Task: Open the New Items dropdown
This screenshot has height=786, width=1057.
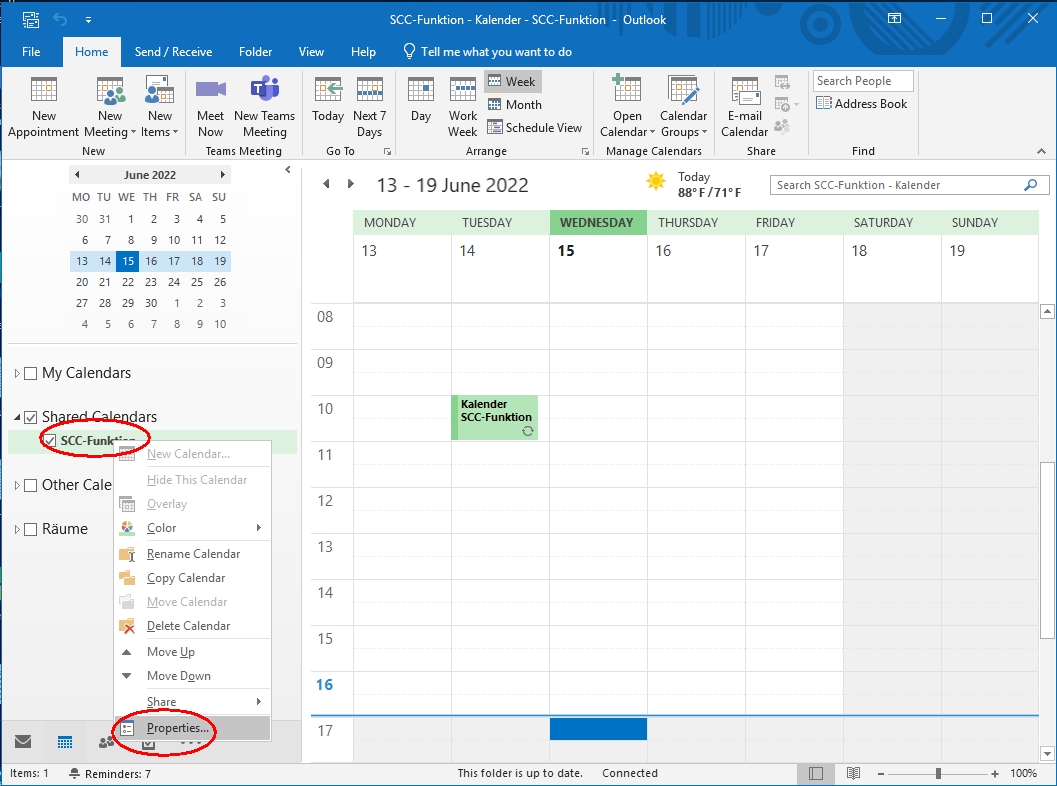Action: (x=159, y=106)
